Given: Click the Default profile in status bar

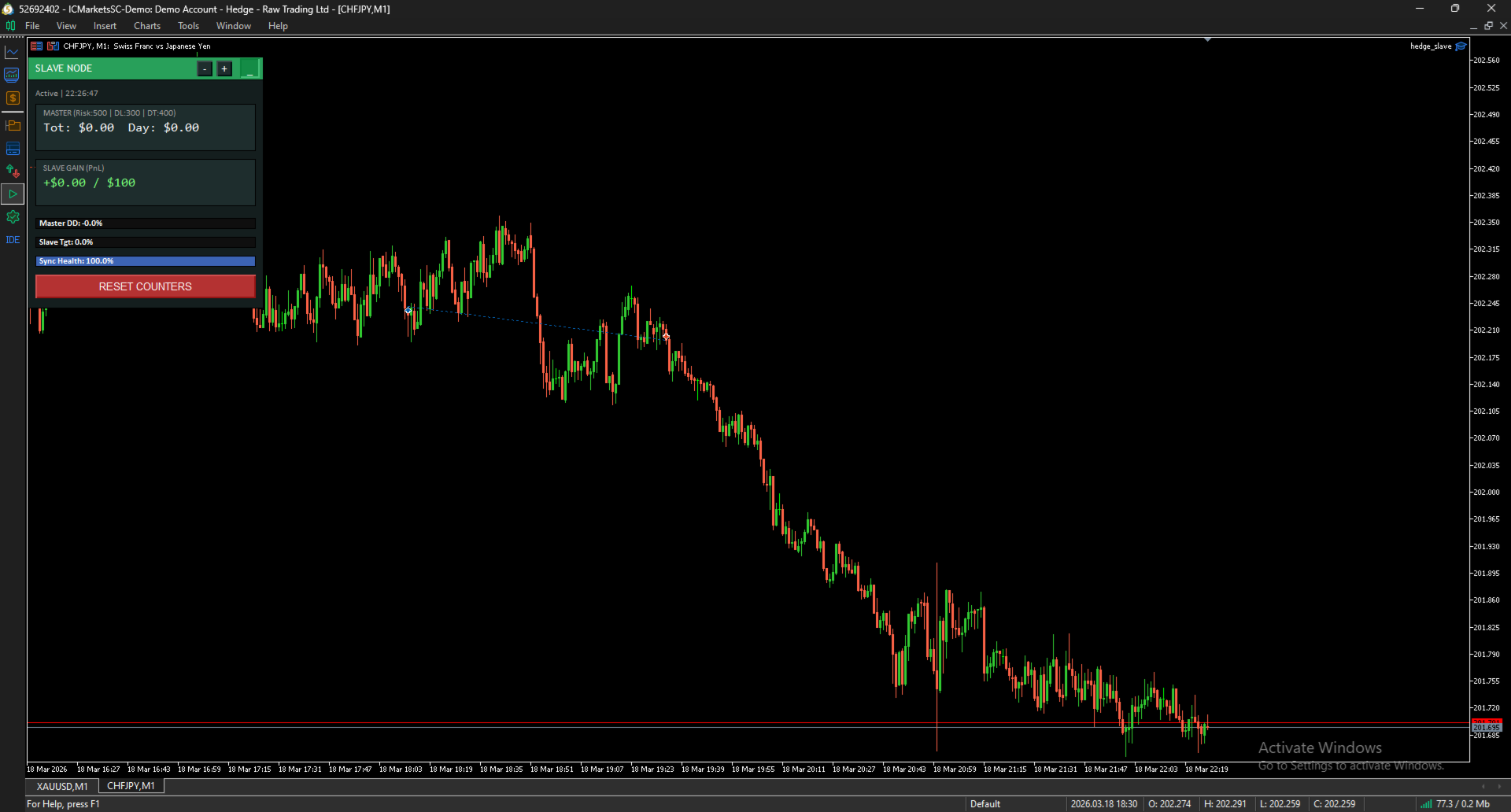Looking at the screenshot, I should pyautogui.click(x=985, y=804).
